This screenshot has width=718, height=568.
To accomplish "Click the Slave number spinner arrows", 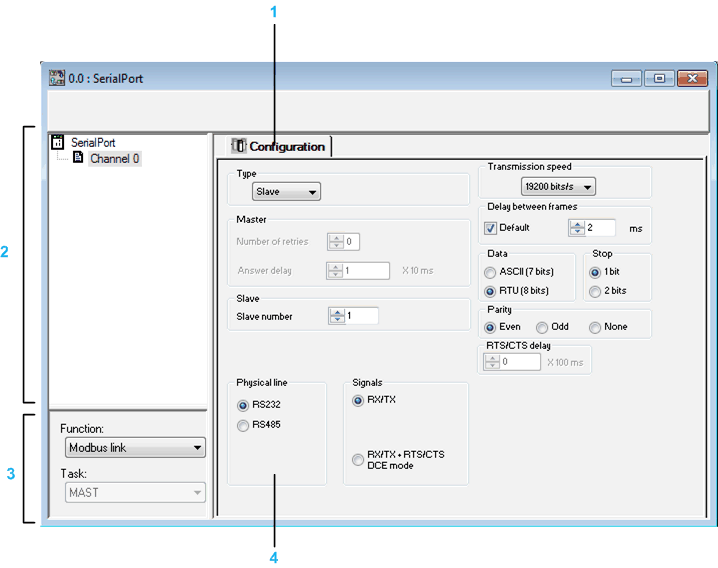I will click(336, 316).
